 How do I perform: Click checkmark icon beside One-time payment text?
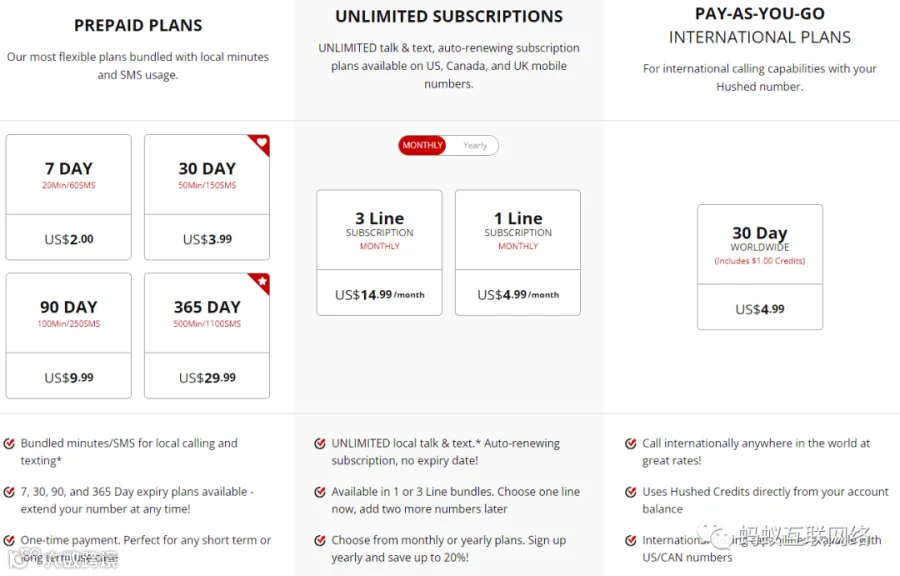pyautogui.click(x=9, y=540)
